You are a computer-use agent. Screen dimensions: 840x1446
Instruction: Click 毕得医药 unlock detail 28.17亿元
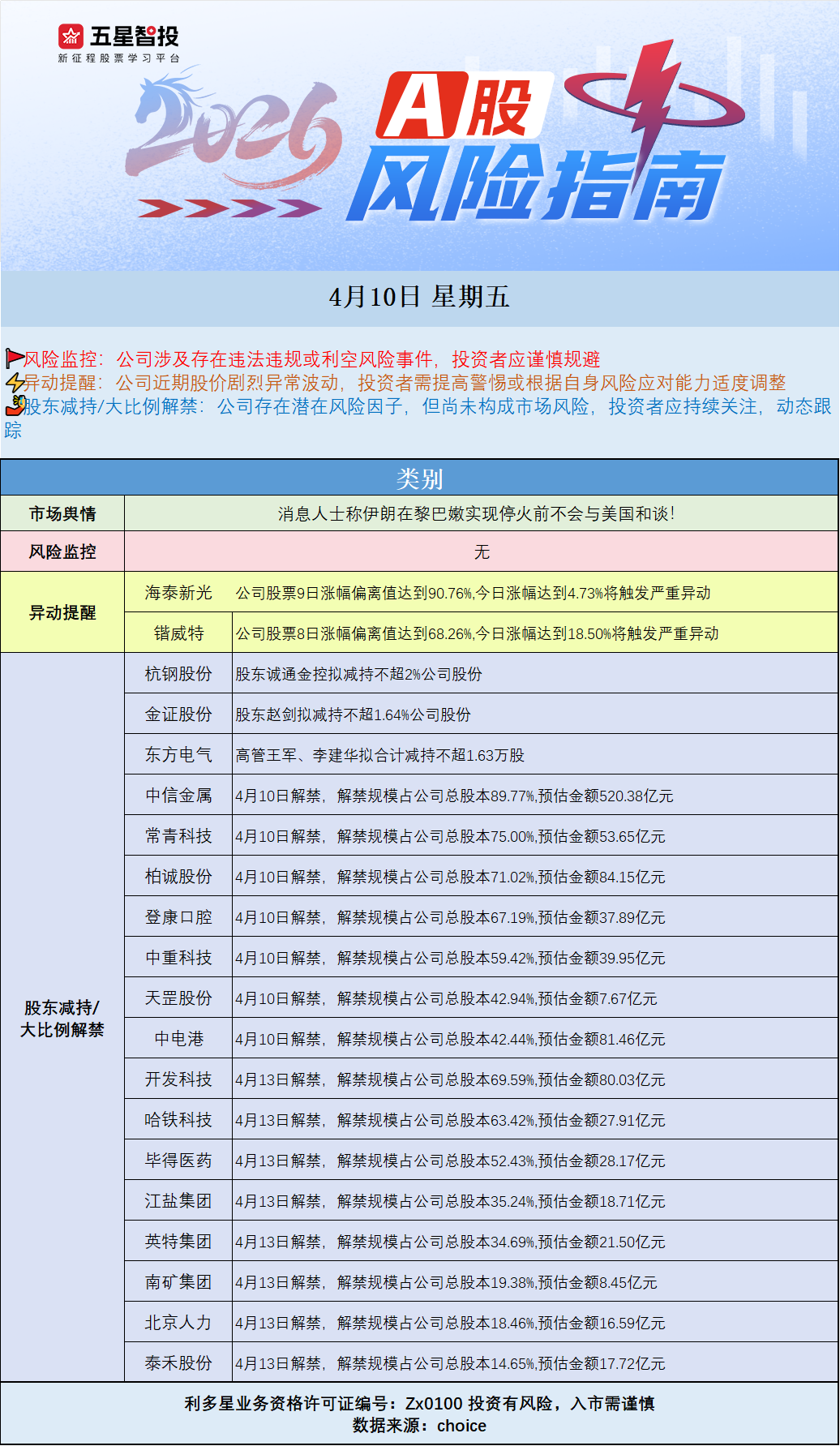[x=450, y=1161]
